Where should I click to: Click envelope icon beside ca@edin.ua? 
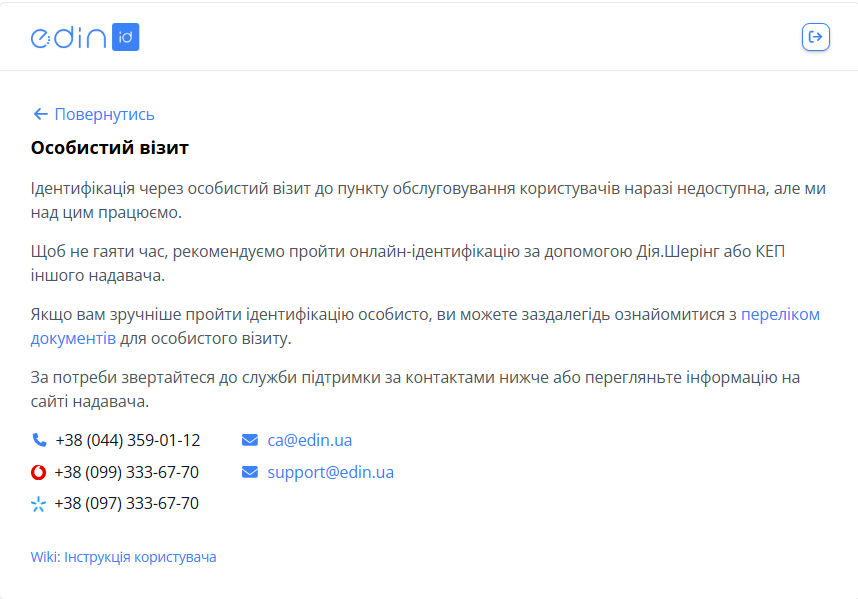pos(250,440)
